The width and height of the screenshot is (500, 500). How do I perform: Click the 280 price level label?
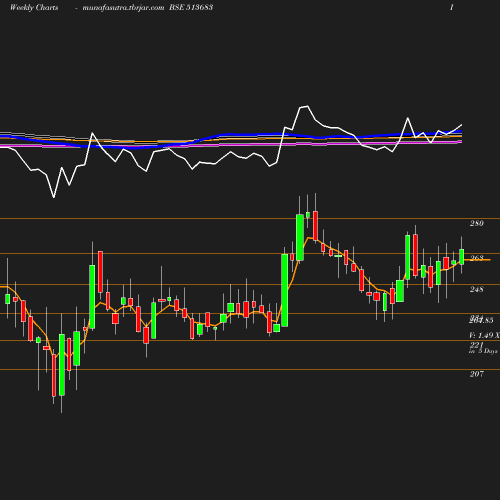tap(477, 223)
